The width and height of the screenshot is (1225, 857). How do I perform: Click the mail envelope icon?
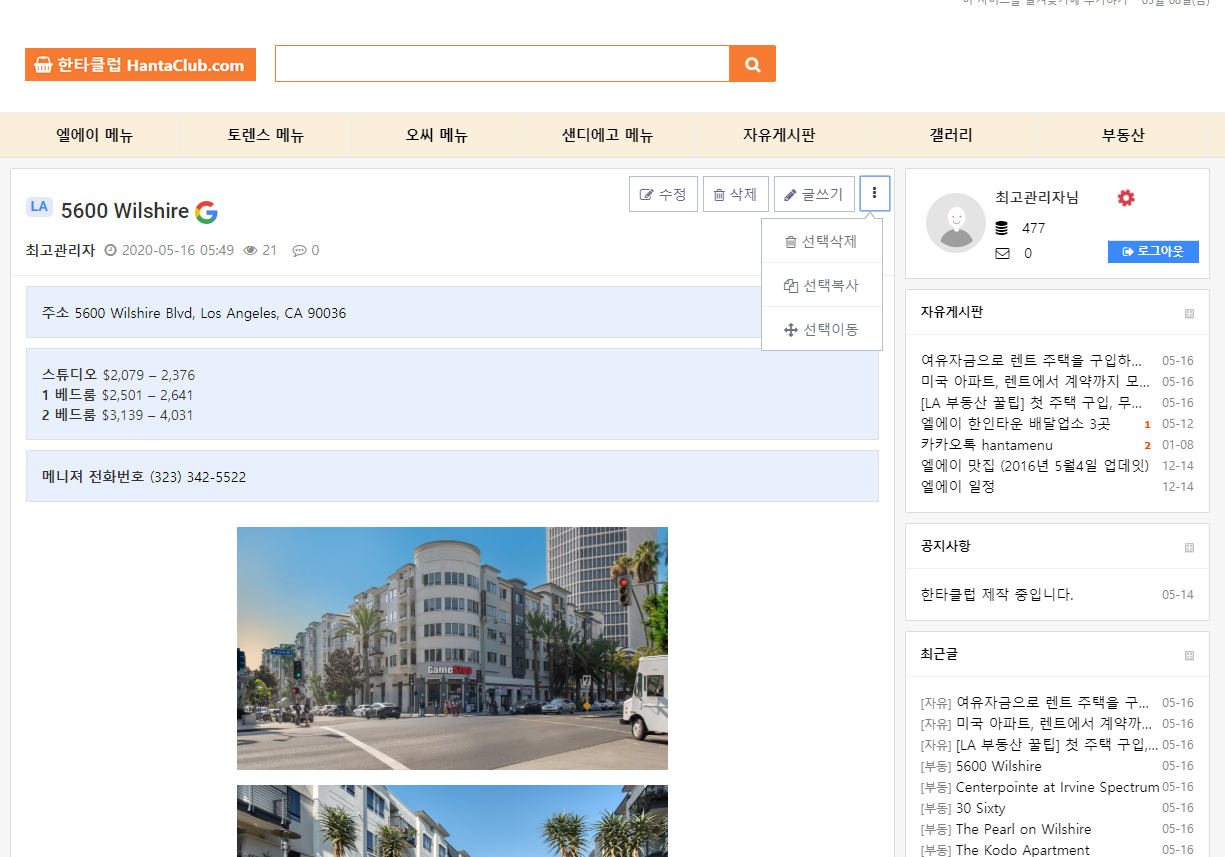click(1002, 254)
